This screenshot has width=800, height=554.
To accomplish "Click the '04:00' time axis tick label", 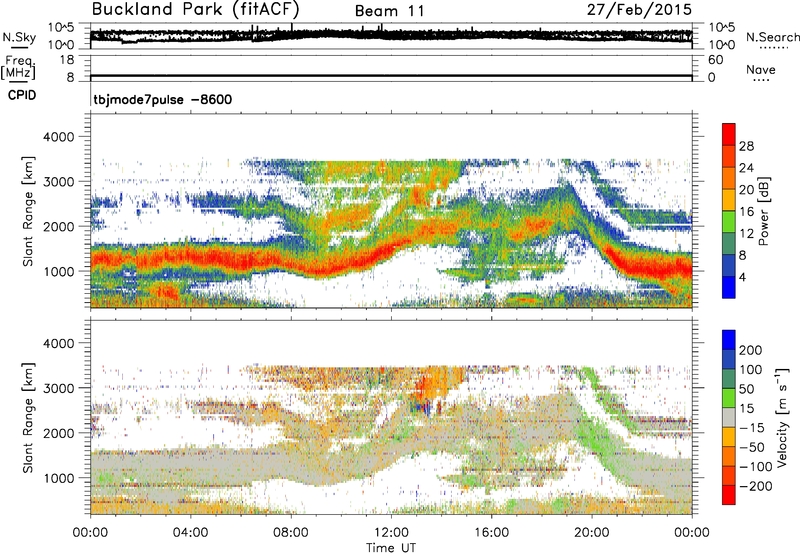I will click(x=190, y=533).
